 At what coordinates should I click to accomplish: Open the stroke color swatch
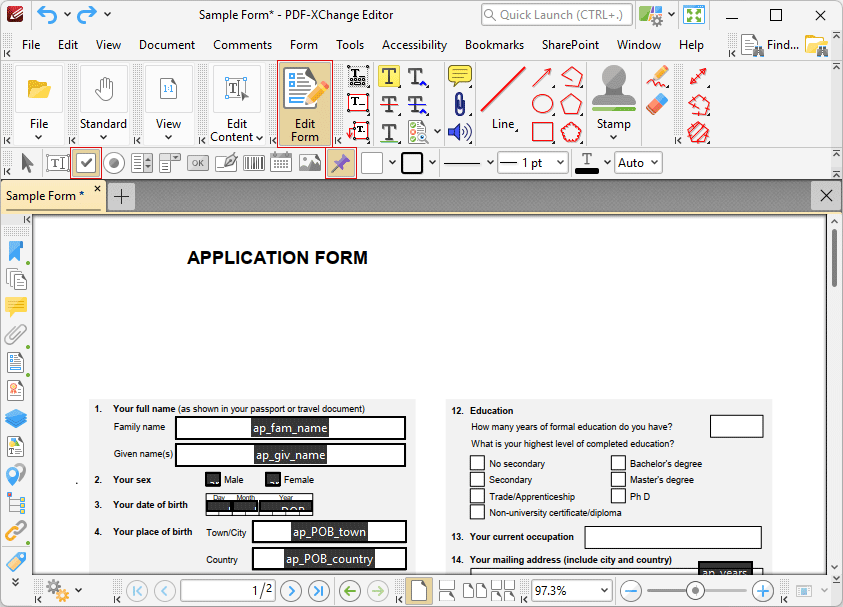pos(412,162)
